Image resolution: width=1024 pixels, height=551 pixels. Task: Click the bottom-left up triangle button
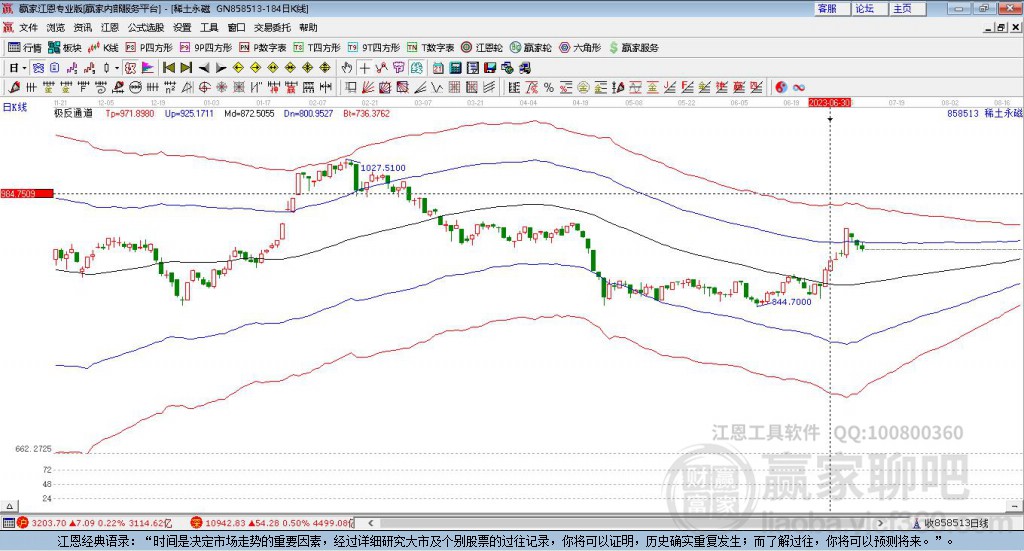(9, 506)
